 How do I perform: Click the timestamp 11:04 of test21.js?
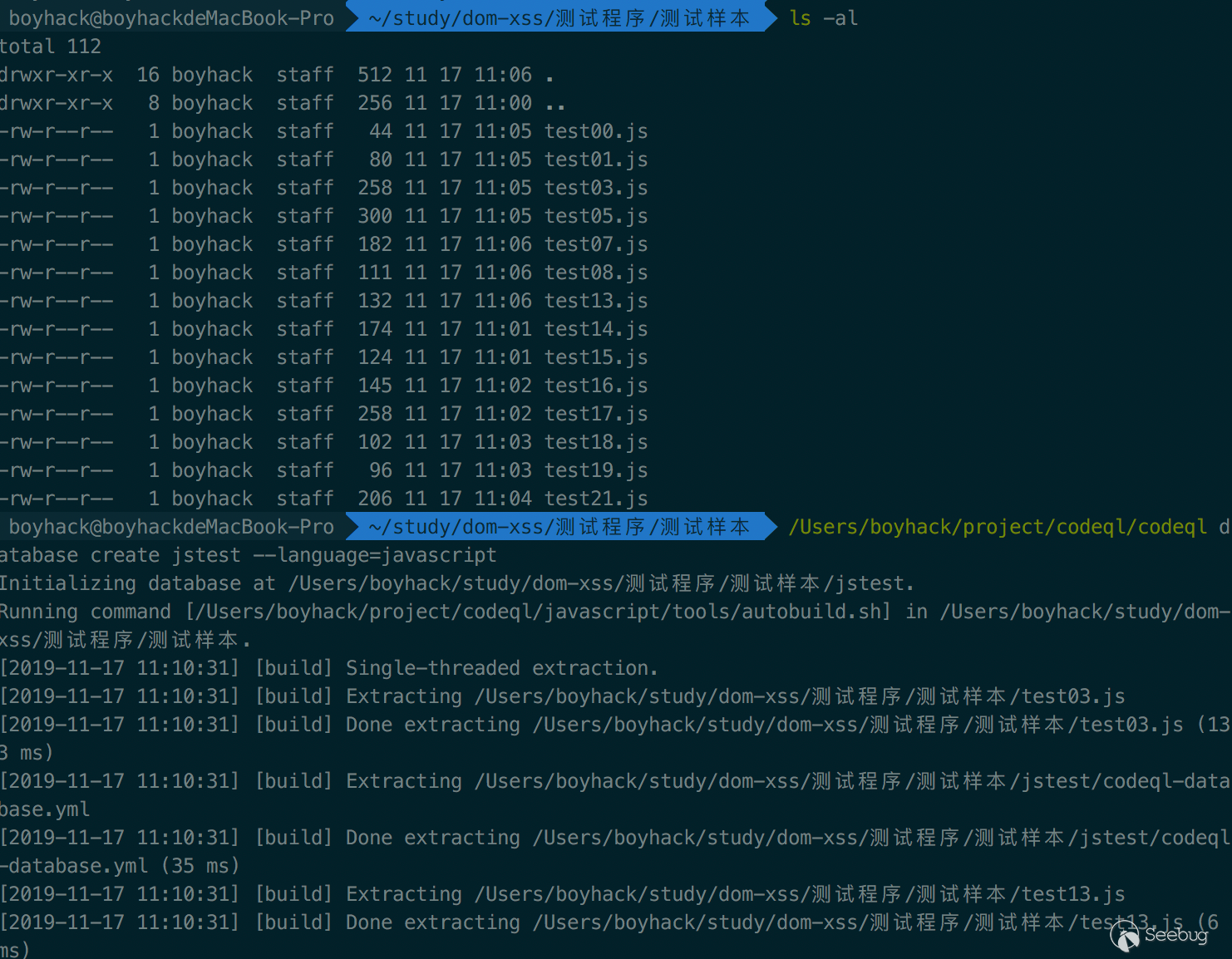(x=503, y=499)
